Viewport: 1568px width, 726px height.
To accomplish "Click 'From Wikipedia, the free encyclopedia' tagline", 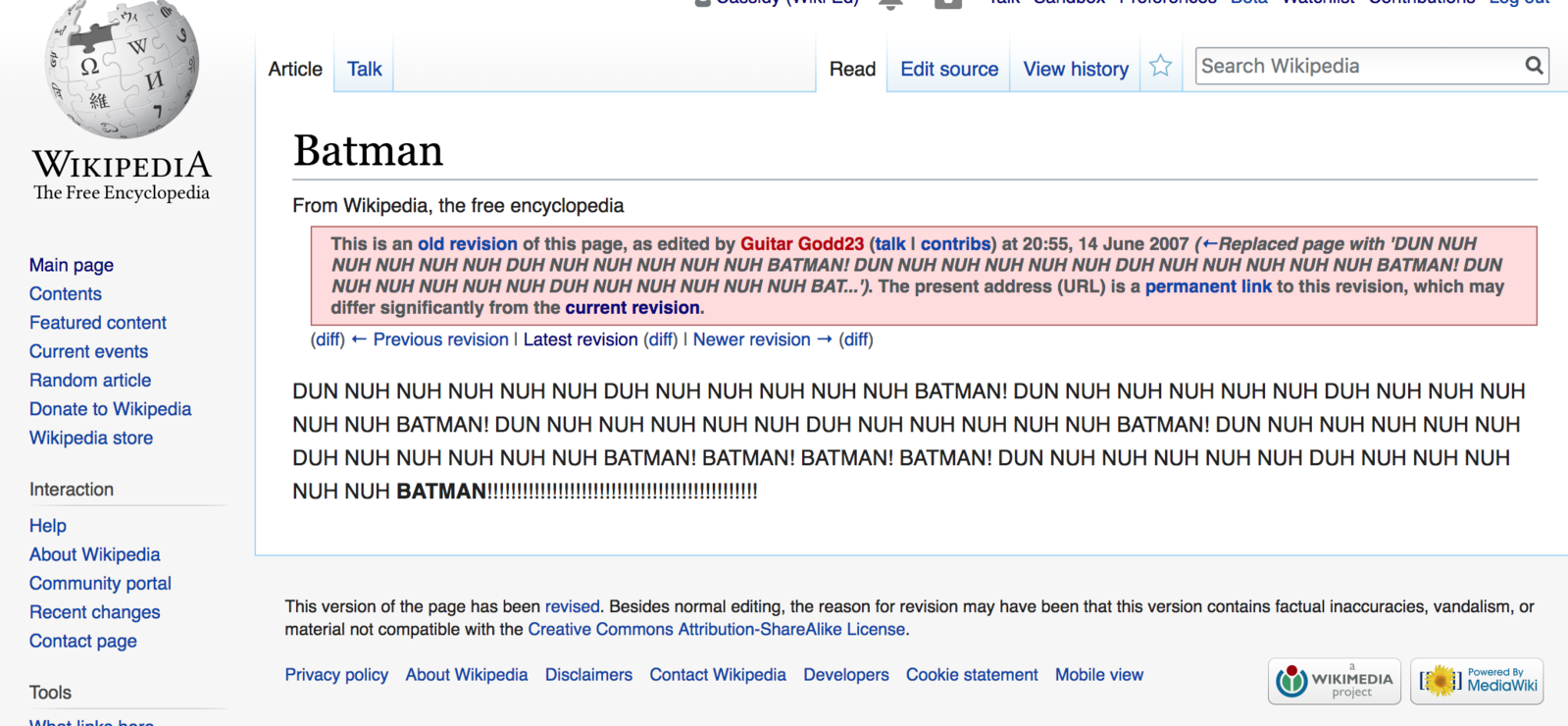I will pyautogui.click(x=458, y=205).
